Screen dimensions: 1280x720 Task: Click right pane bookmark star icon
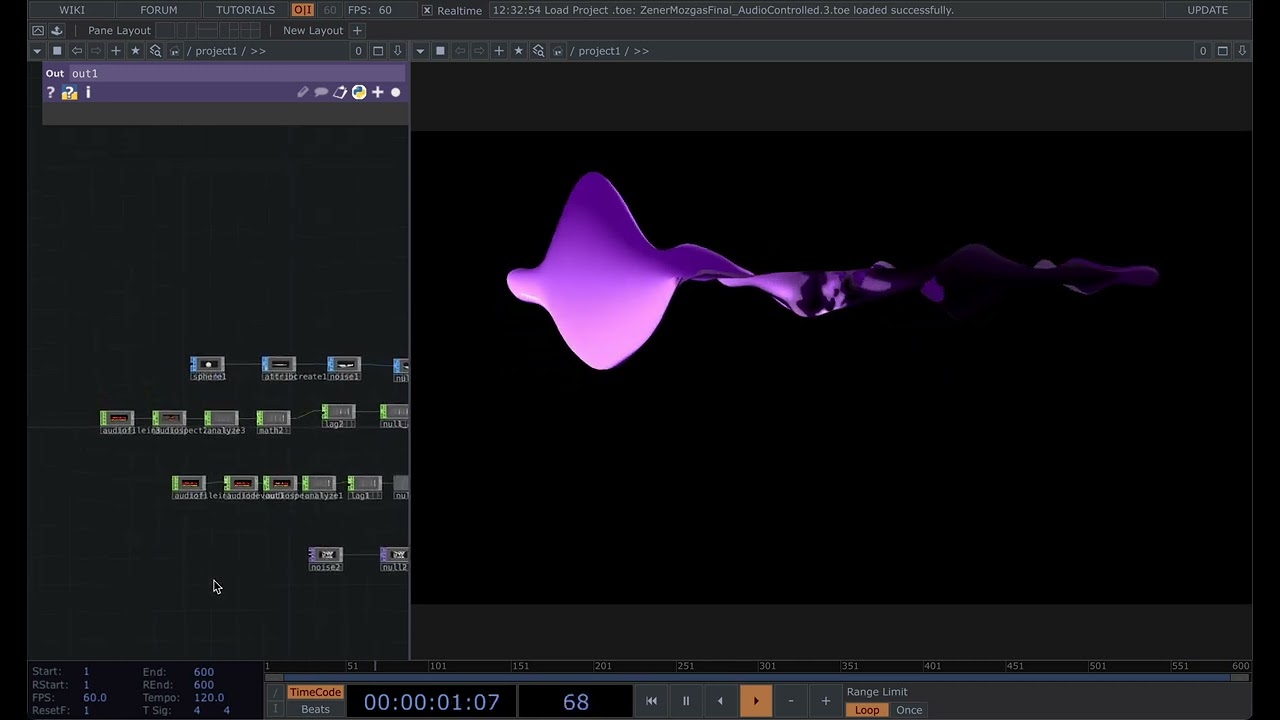pos(518,51)
